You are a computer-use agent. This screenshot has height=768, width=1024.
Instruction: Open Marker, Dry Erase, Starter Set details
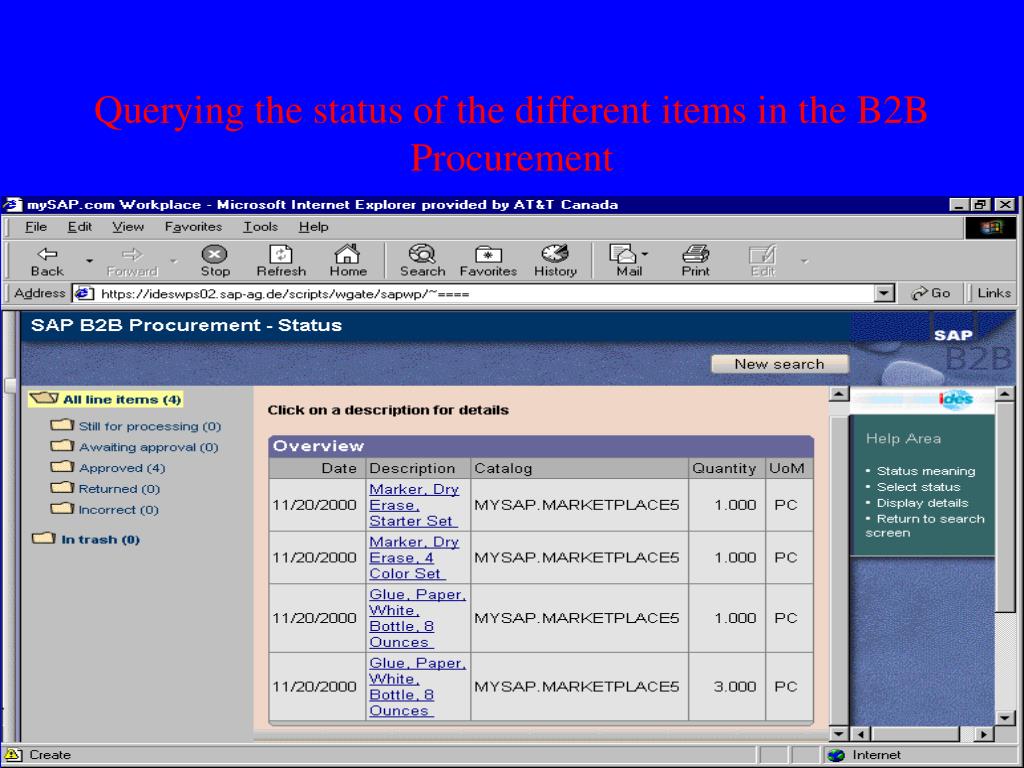pyautogui.click(x=414, y=505)
